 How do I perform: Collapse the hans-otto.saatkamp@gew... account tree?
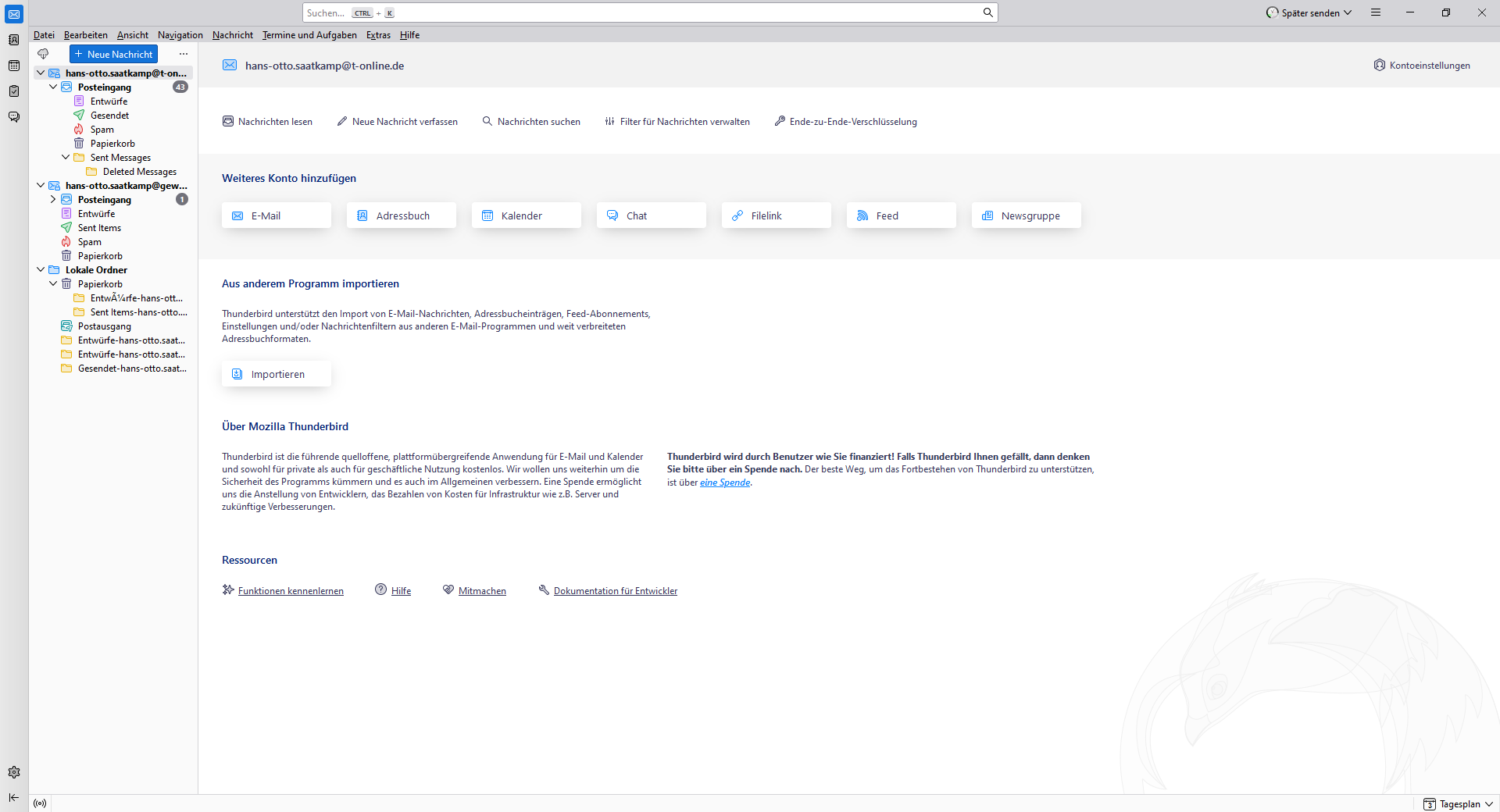pos(41,185)
